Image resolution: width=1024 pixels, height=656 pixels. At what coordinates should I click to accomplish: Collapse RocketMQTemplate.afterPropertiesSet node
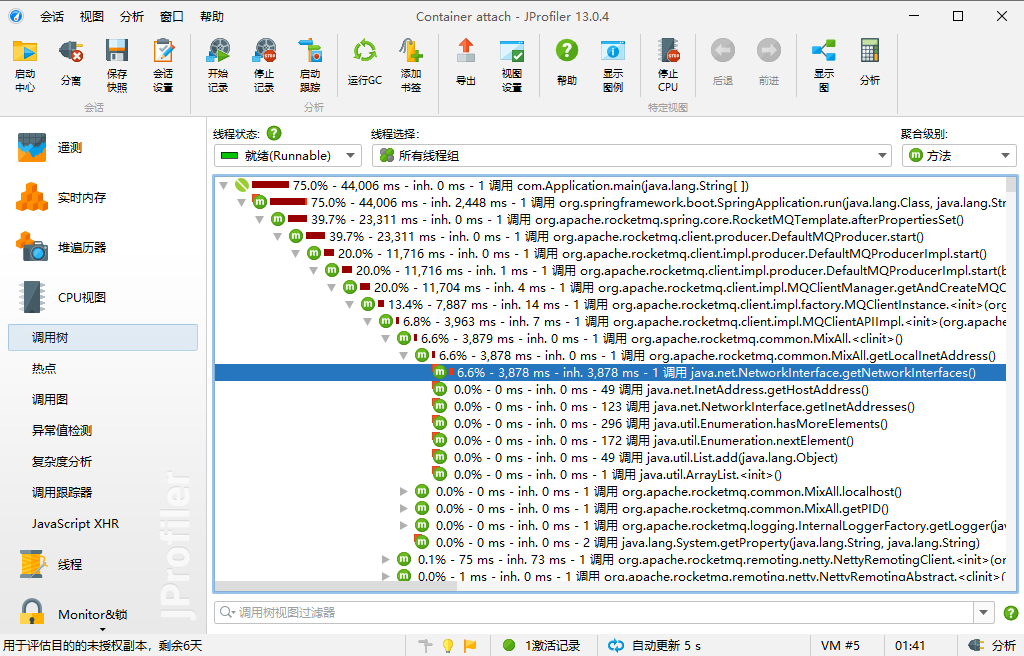[x=260, y=220]
